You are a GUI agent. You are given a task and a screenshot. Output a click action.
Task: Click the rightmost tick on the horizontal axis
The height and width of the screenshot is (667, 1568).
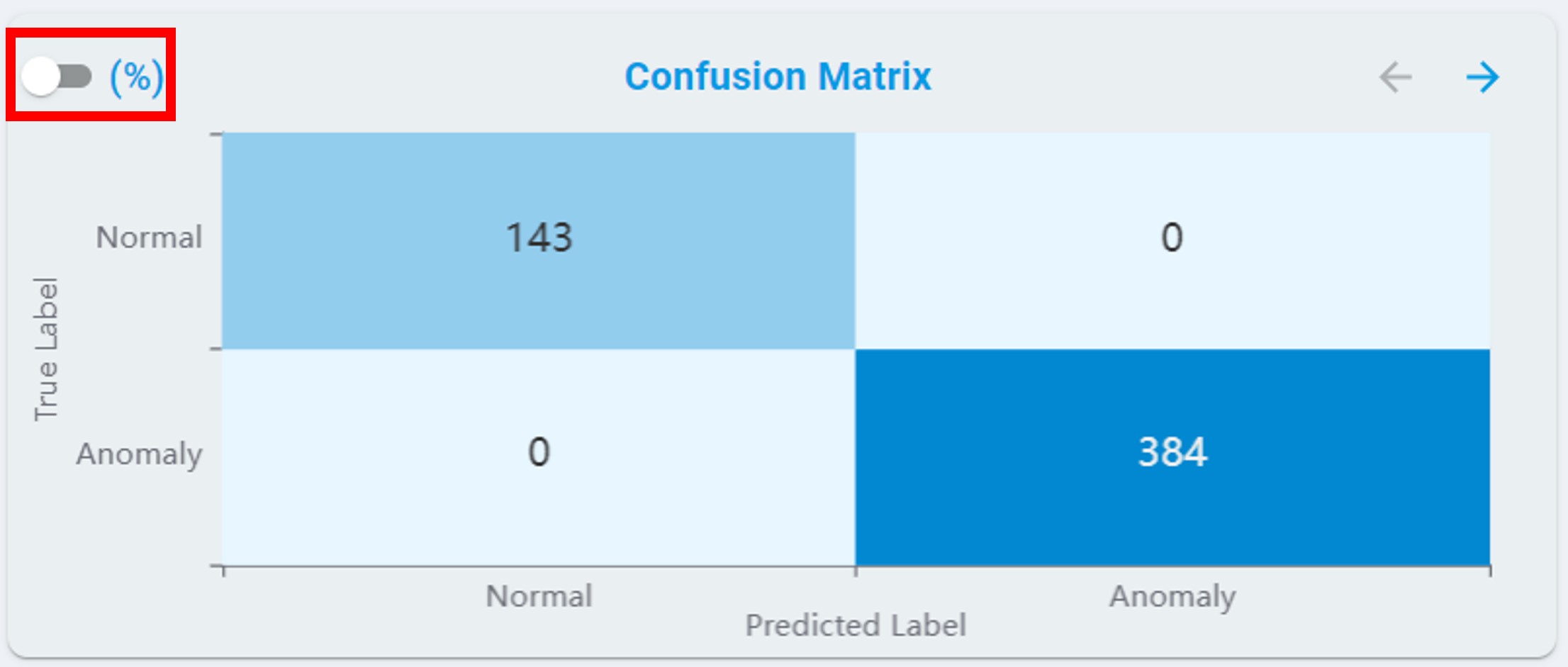[x=1490, y=571]
